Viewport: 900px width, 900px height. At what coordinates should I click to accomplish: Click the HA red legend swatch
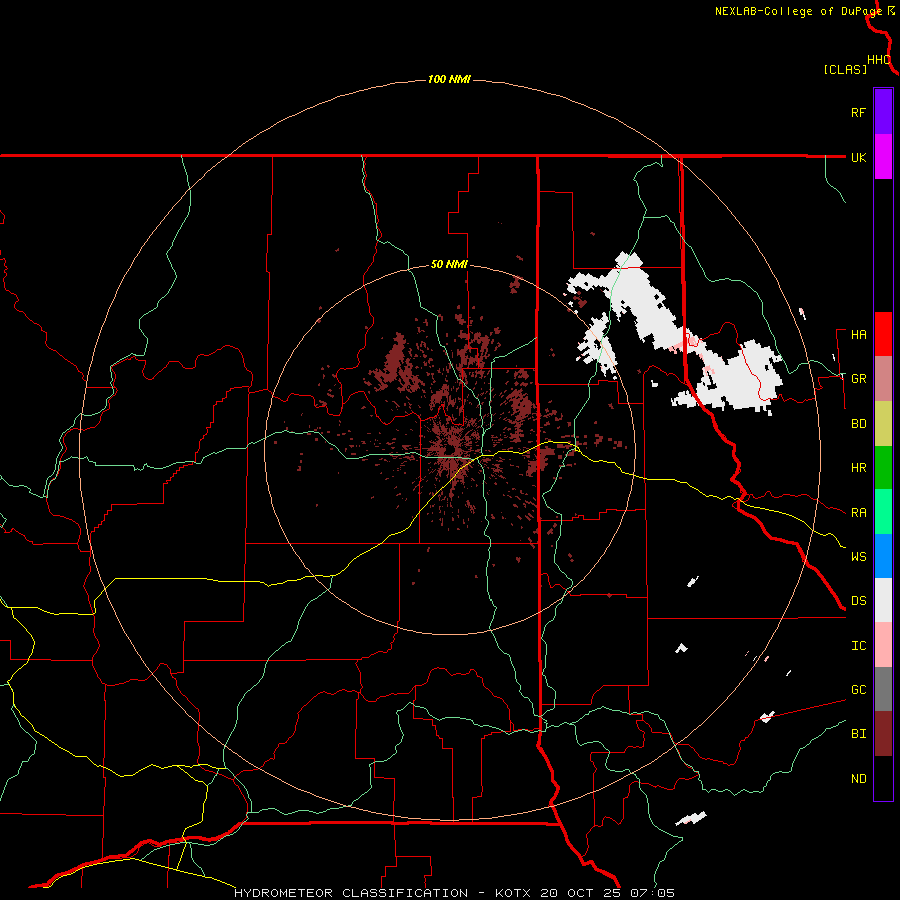[883, 334]
